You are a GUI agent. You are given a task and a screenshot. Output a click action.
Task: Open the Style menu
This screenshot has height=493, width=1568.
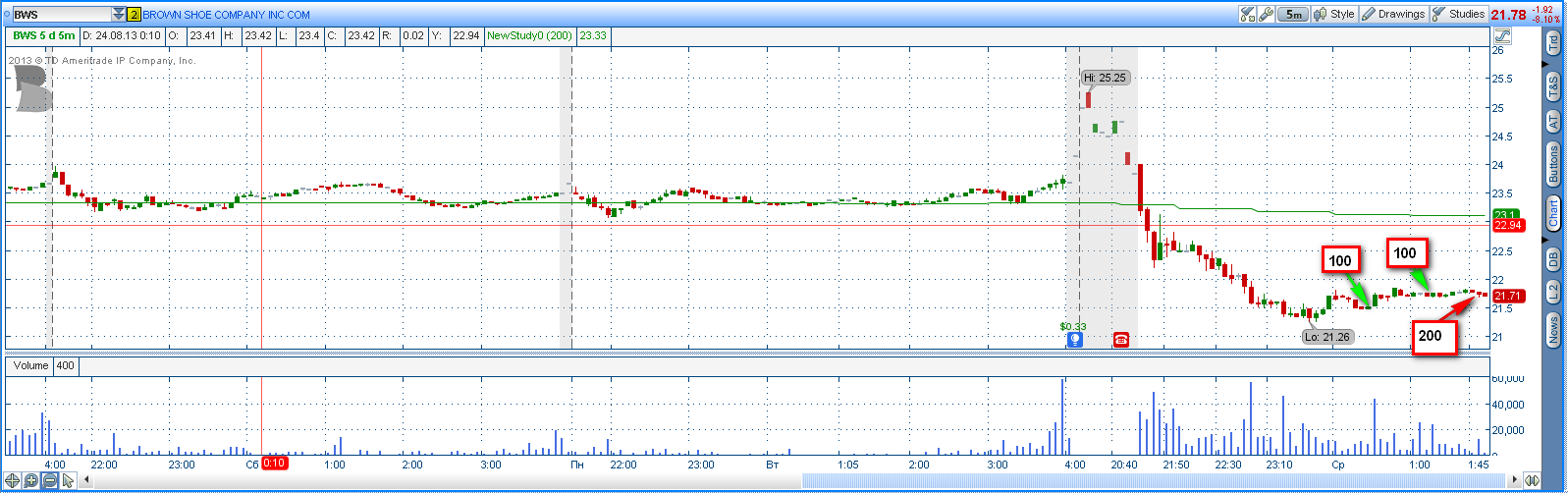[1333, 14]
